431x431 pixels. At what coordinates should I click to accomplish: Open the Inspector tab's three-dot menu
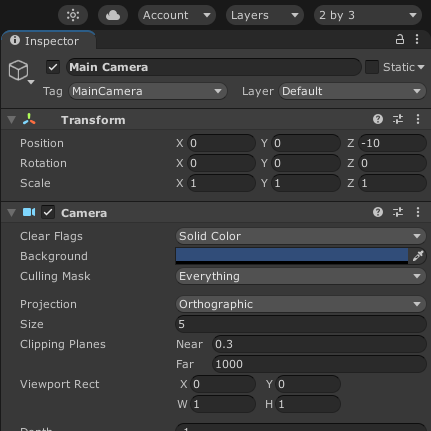417,39
